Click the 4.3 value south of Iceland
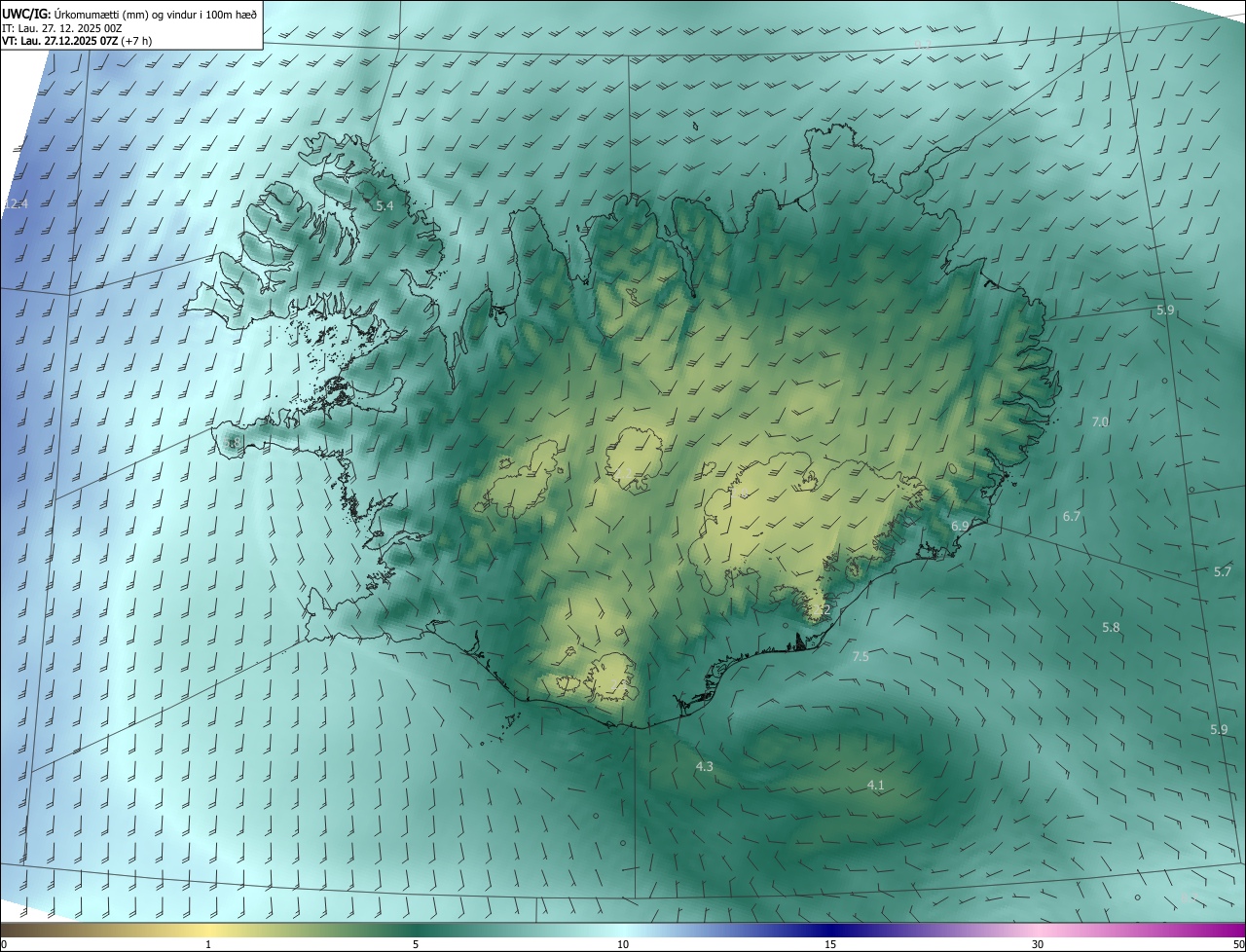The width and height of the screenshot is (1246, 952). click(704, 766)
